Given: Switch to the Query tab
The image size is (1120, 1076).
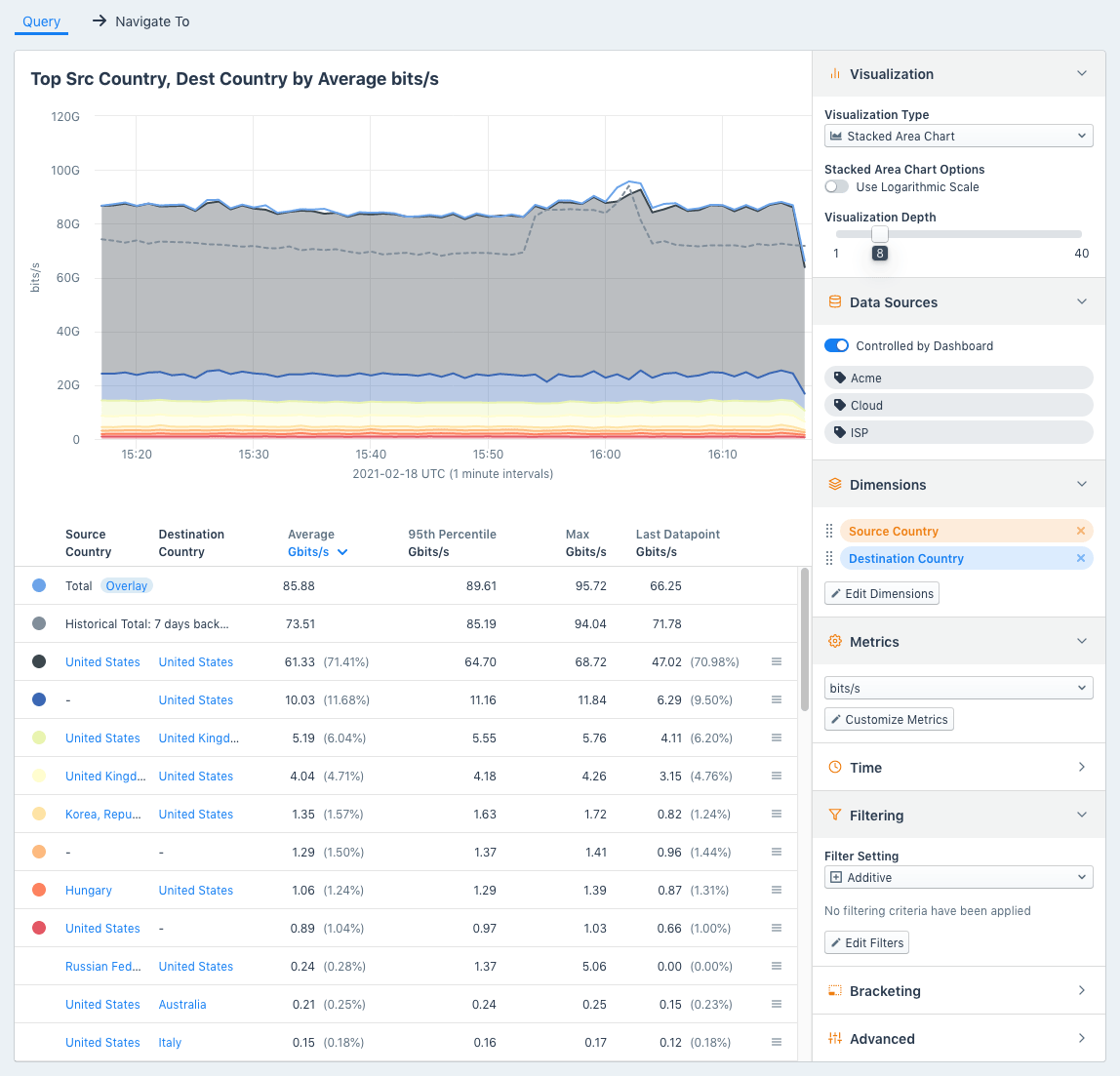Looking at the screenshot, I should 41,20.
